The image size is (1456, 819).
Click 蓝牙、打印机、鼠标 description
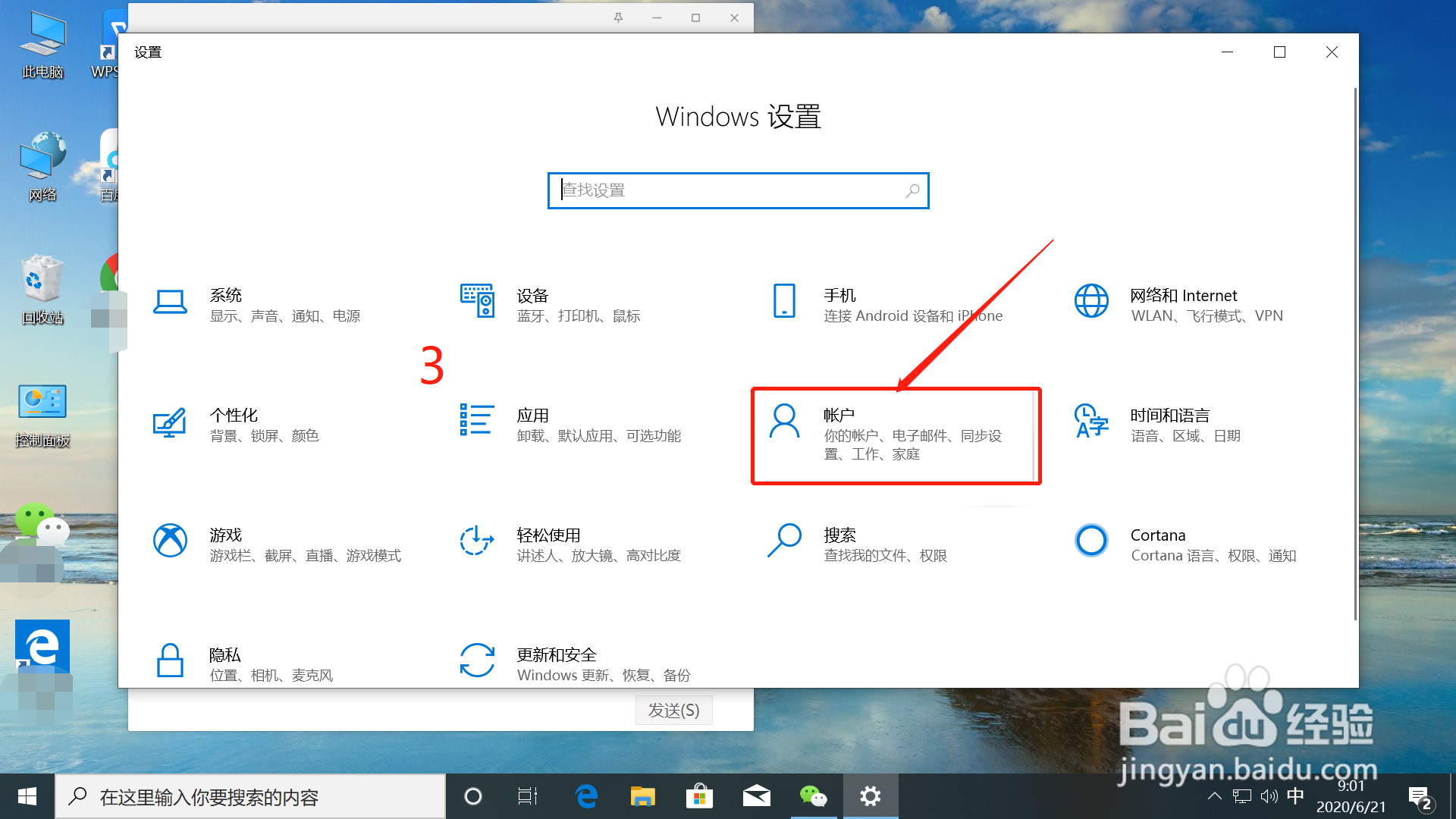pyautogui.click(x=579, y=316)
